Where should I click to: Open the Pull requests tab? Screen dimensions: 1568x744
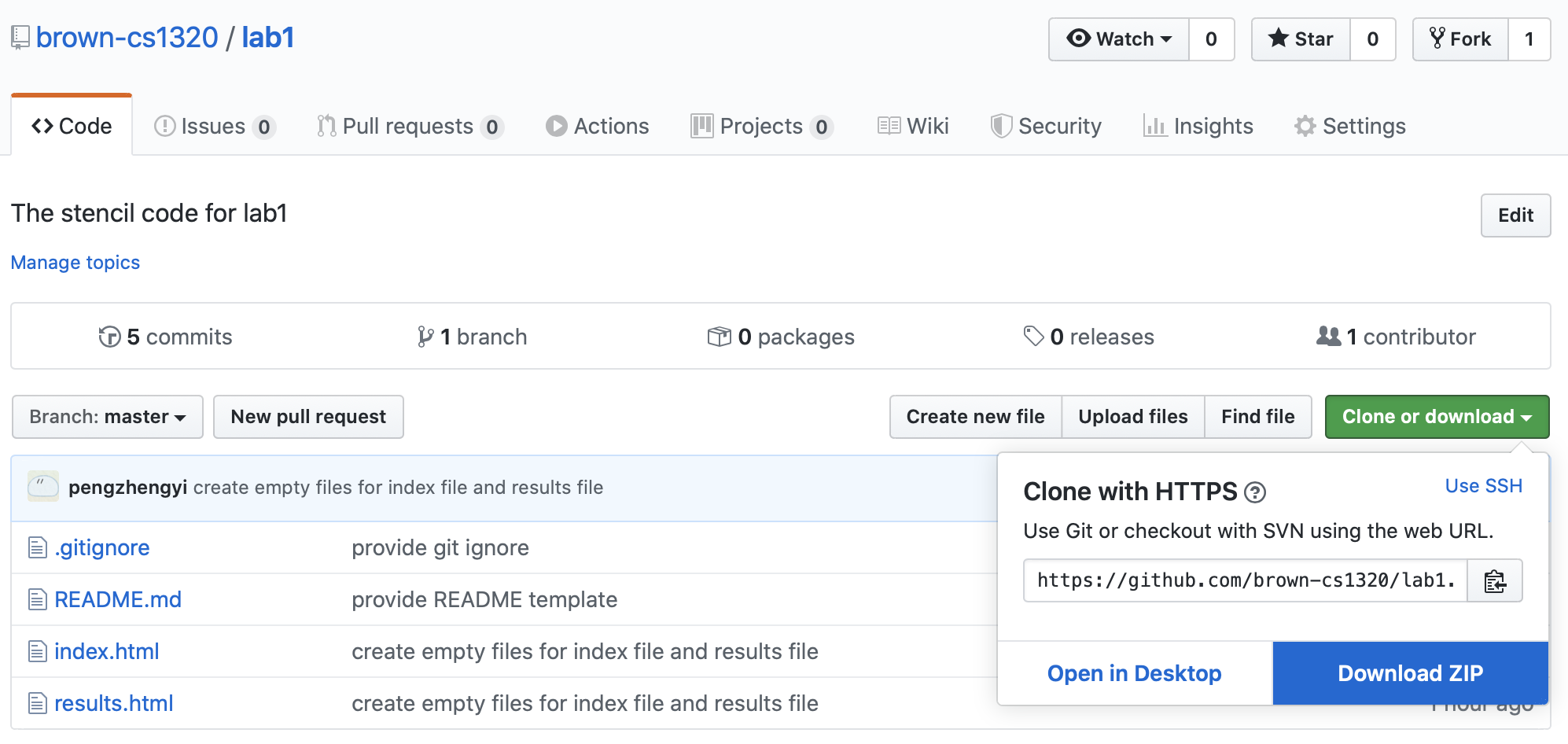(409, 127)
